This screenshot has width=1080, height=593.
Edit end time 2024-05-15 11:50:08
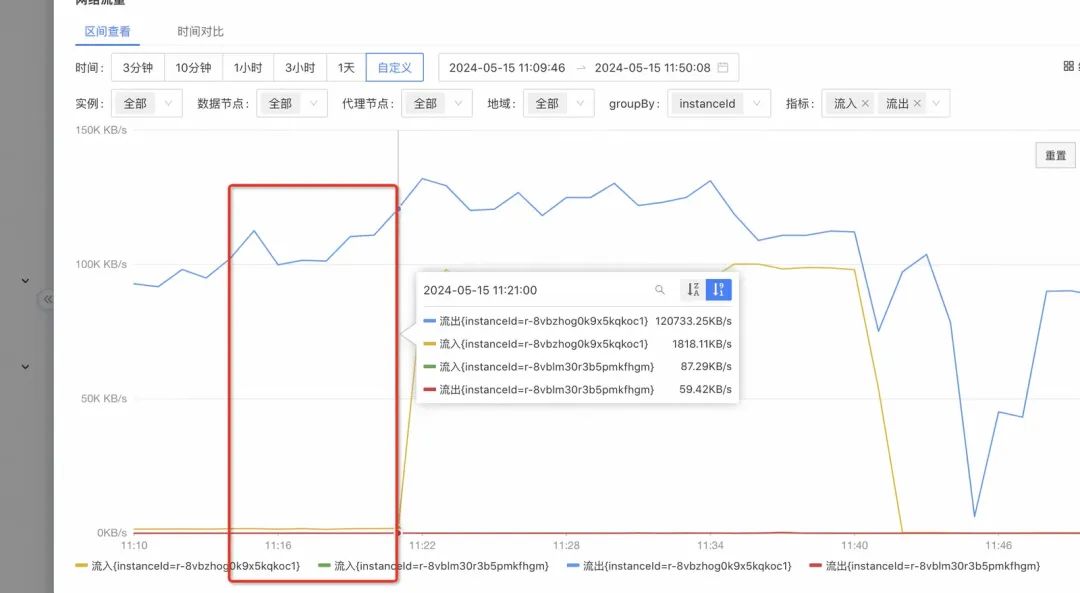[652, 67]
